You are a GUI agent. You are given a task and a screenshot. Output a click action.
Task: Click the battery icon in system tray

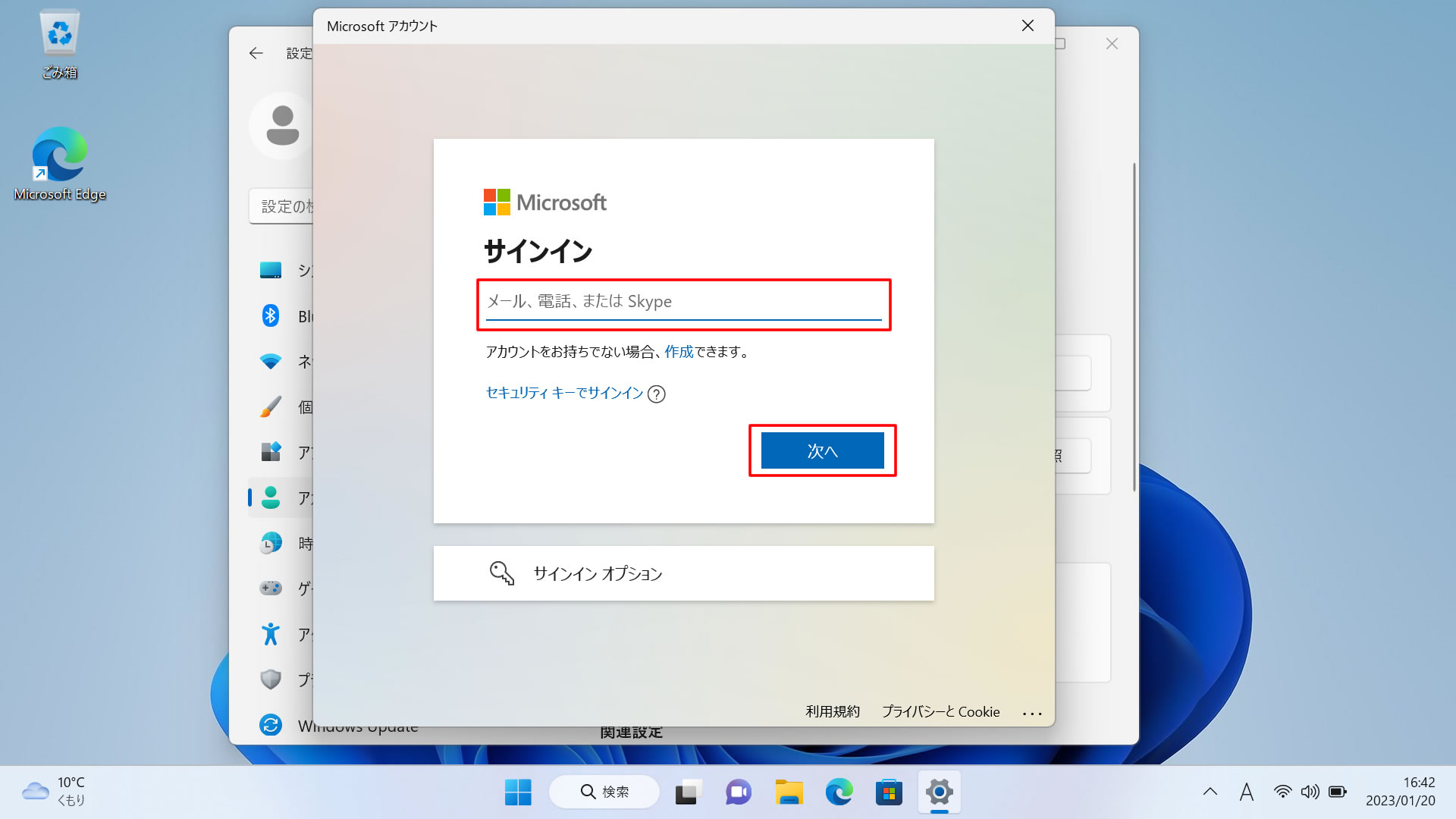[x=1338, y=792]
